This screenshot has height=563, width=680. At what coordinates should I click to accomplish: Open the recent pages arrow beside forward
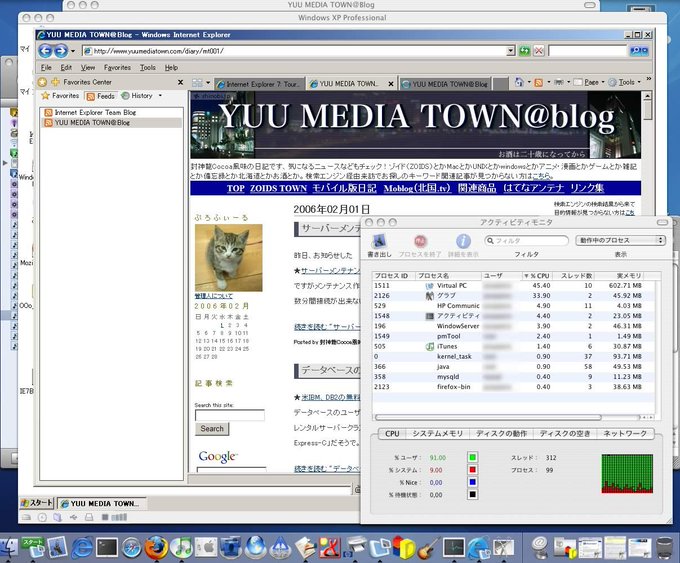coord(72,51)
